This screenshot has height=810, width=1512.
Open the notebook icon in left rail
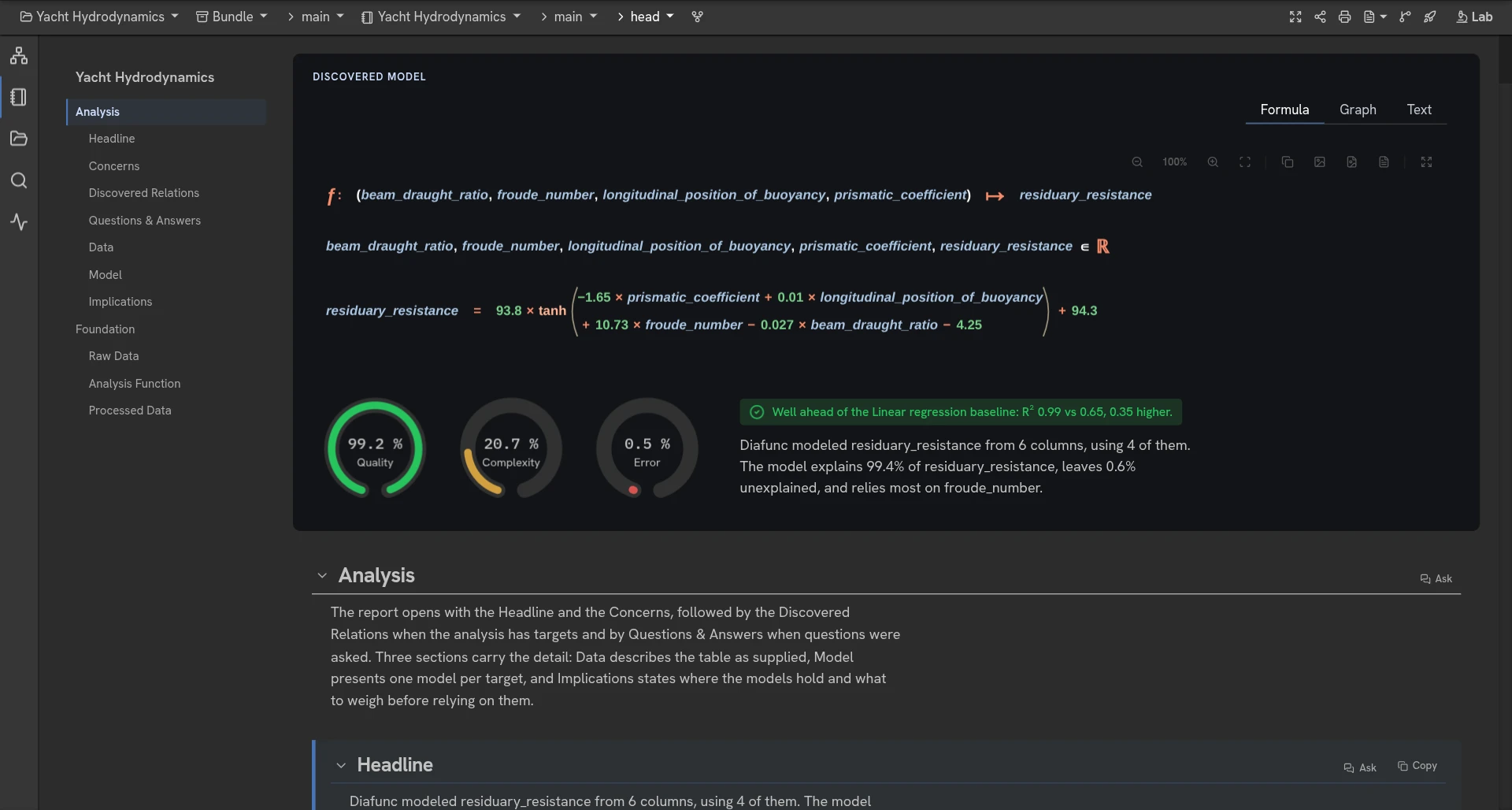[x=19, y=97]
